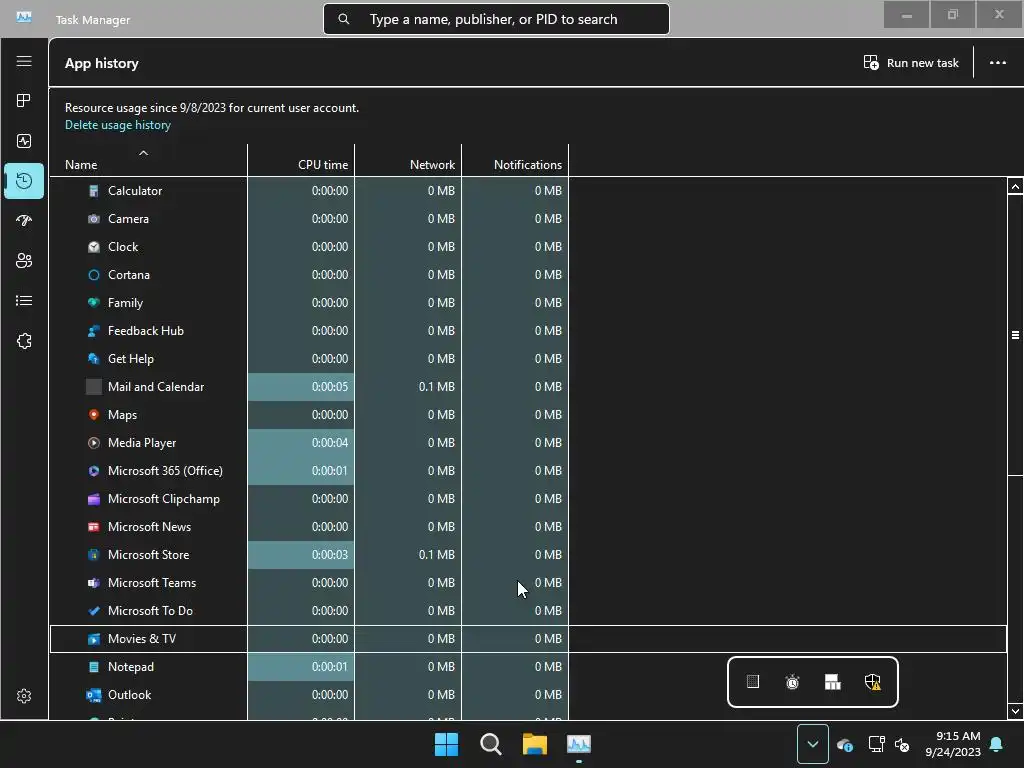This screenshot has width=1024, height=768.
Task: Click the Get Help icon
Action: pyautogui.click(x=94, y=359)
